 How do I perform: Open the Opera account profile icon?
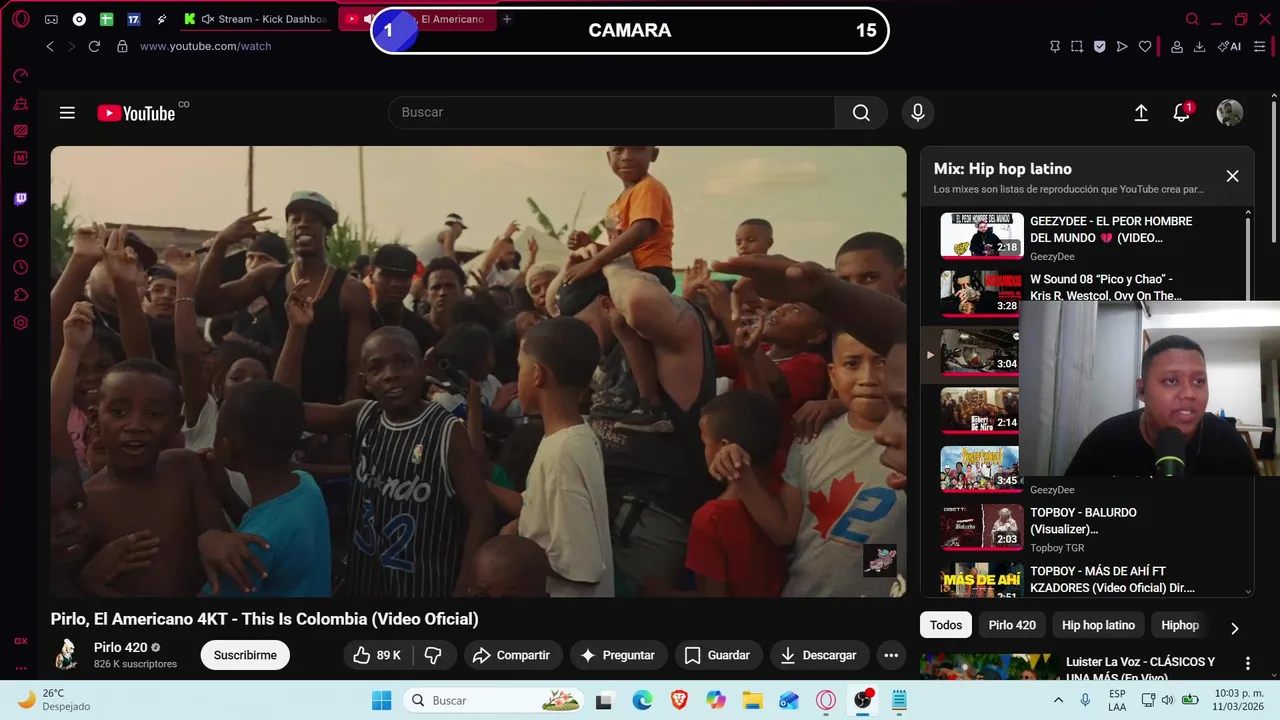click(1177, 46)
